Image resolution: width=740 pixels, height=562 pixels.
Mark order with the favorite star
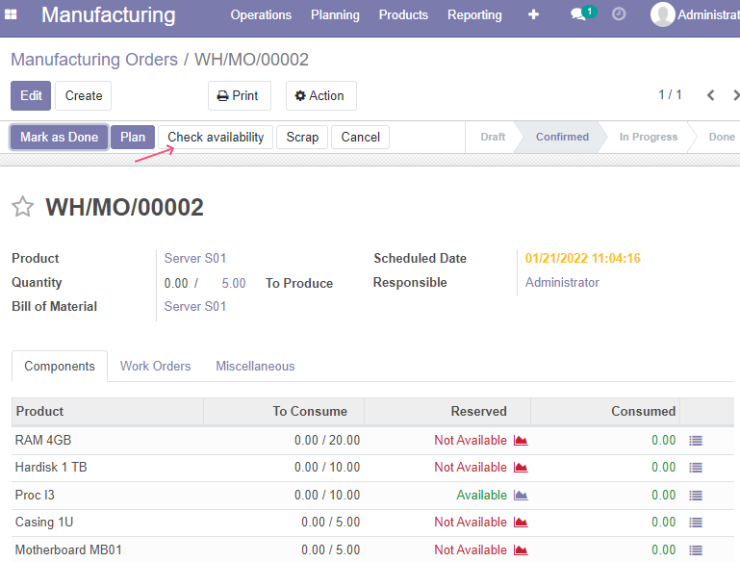[23, 207]
